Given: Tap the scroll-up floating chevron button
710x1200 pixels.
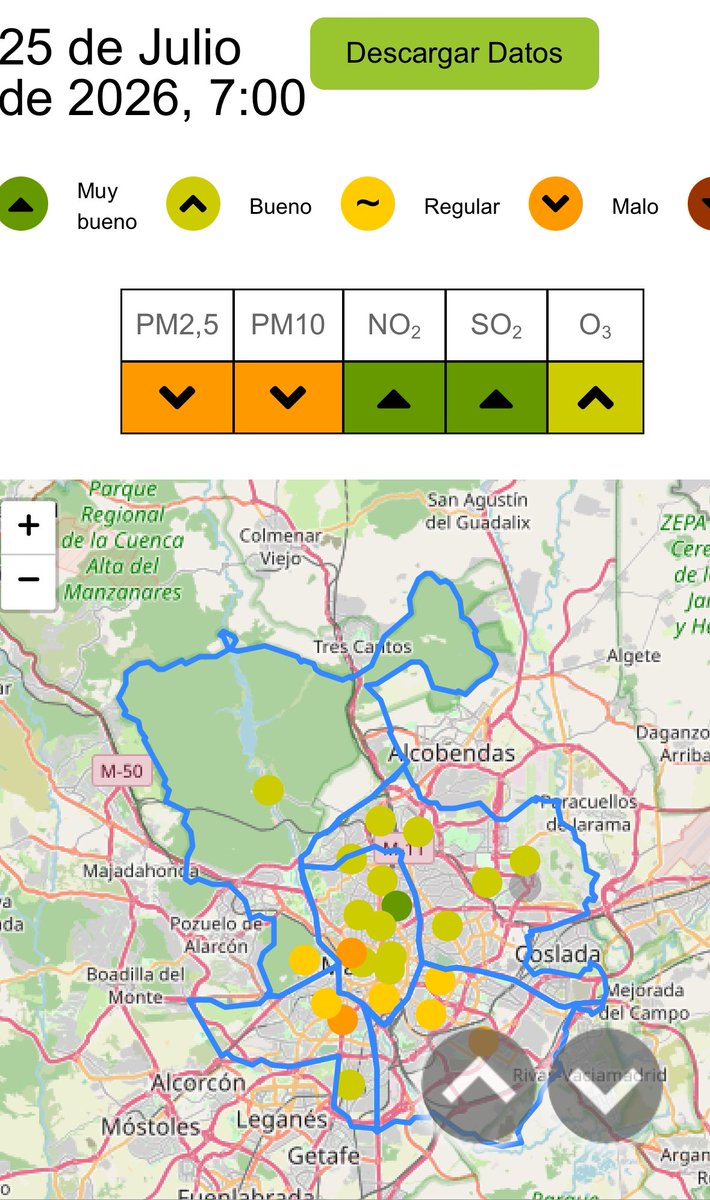Looking at the screenshot, I should 477,1085.
